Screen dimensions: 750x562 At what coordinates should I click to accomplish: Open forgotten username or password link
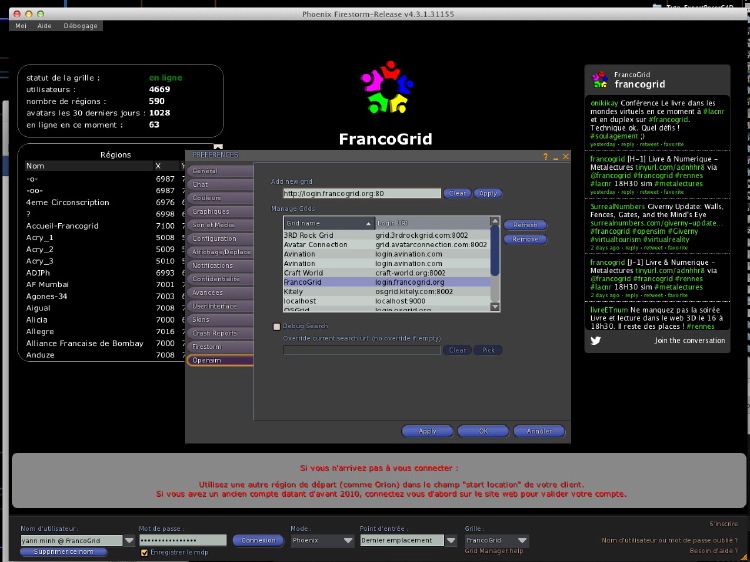point(669,540)
